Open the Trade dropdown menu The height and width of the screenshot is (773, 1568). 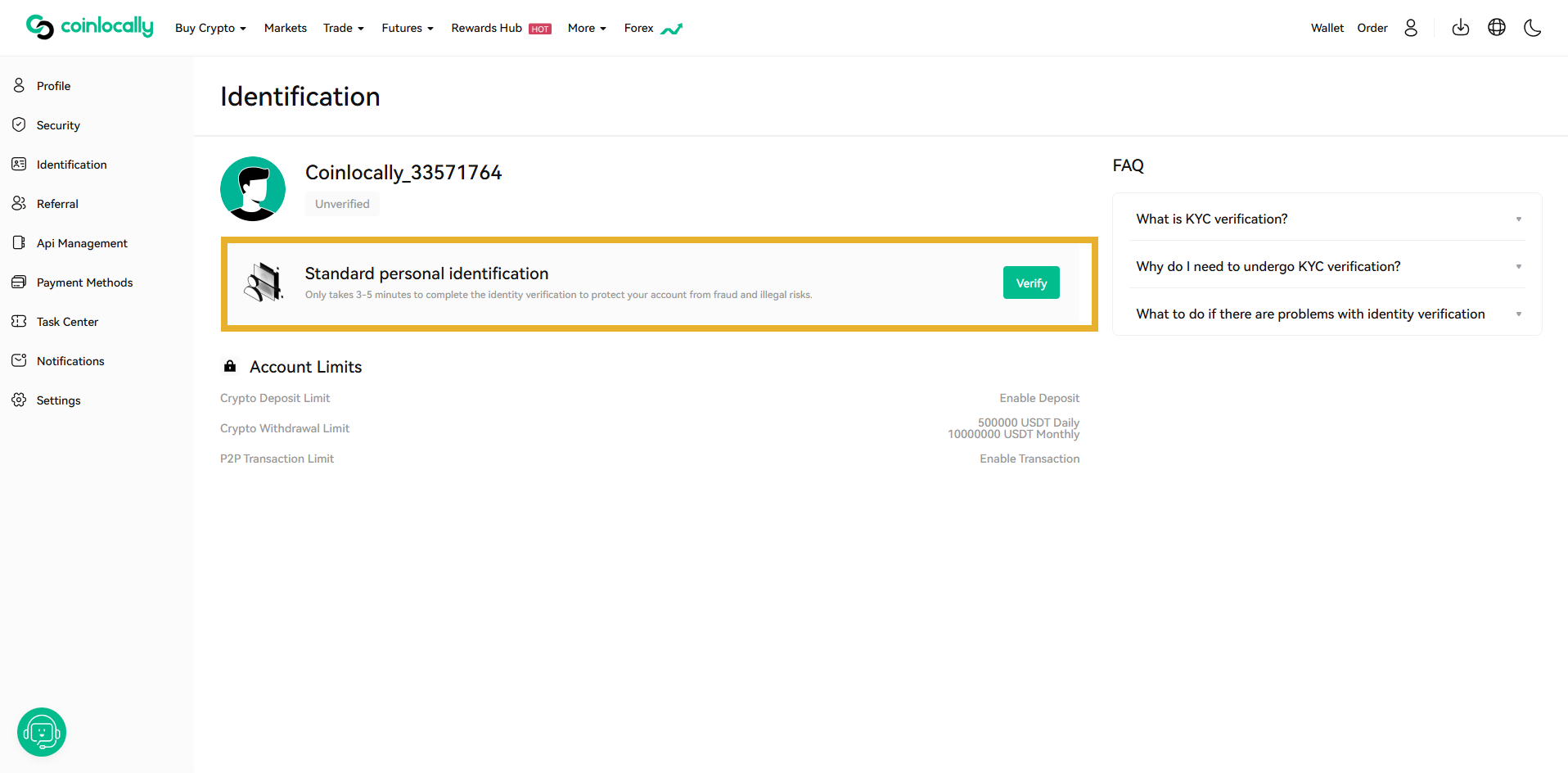[344, 28]
